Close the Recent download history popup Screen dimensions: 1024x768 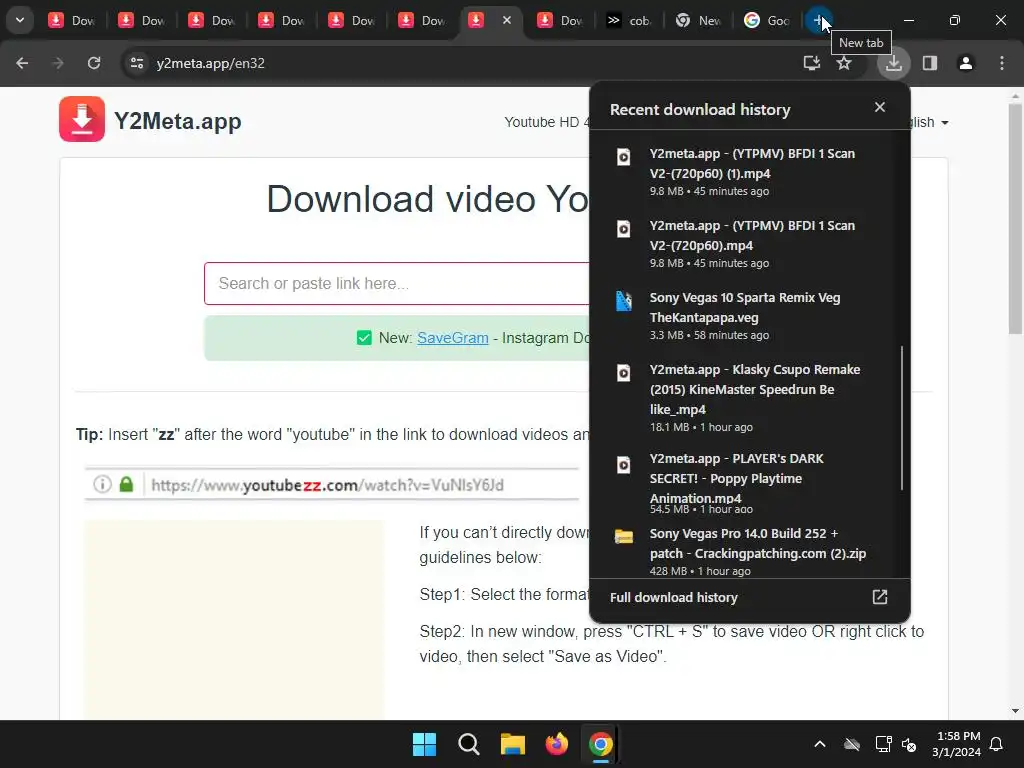[x=880, y=107]
